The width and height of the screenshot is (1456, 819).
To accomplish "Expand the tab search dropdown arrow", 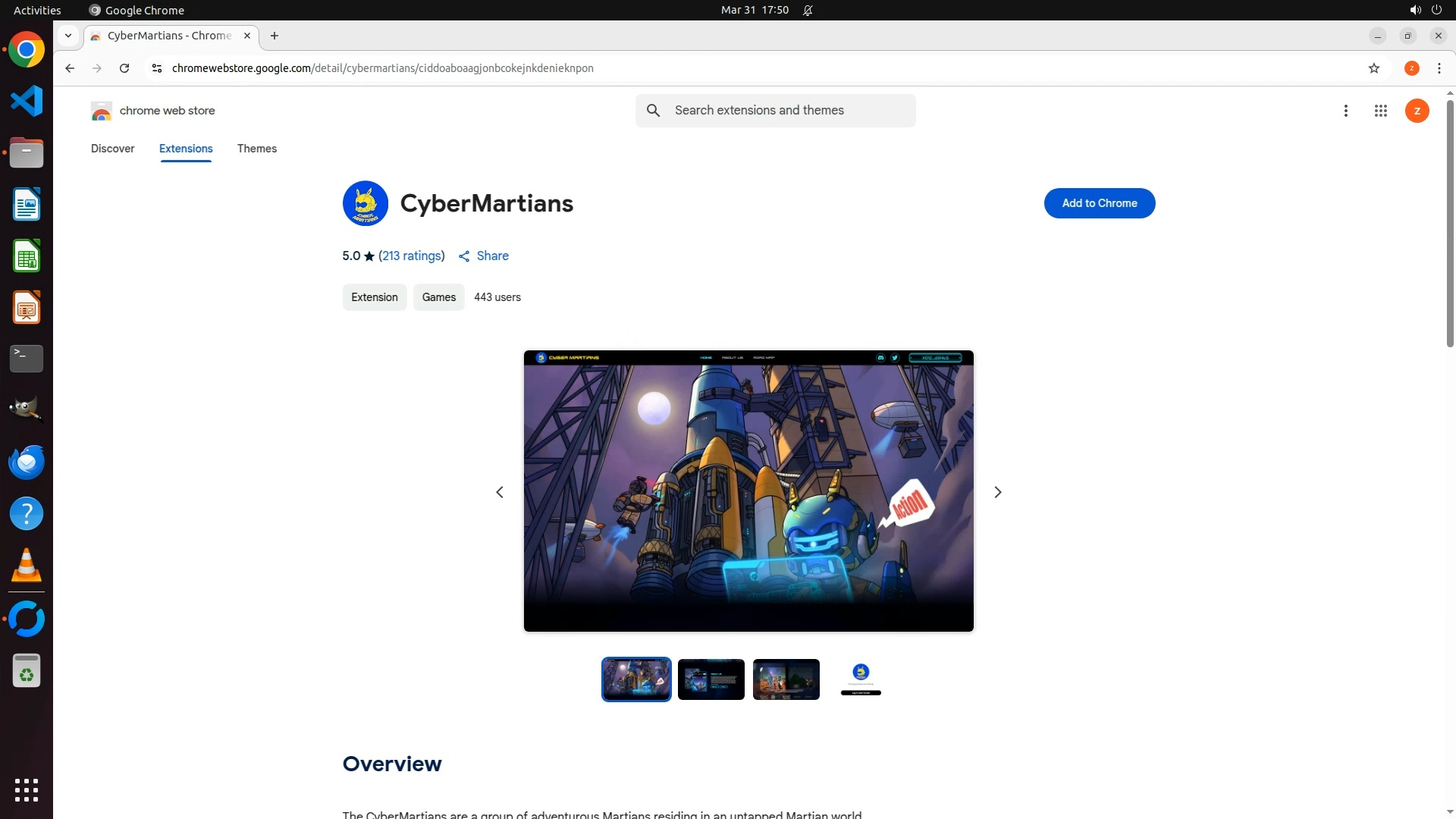I will pyautogui.click(x=68, y=36).
